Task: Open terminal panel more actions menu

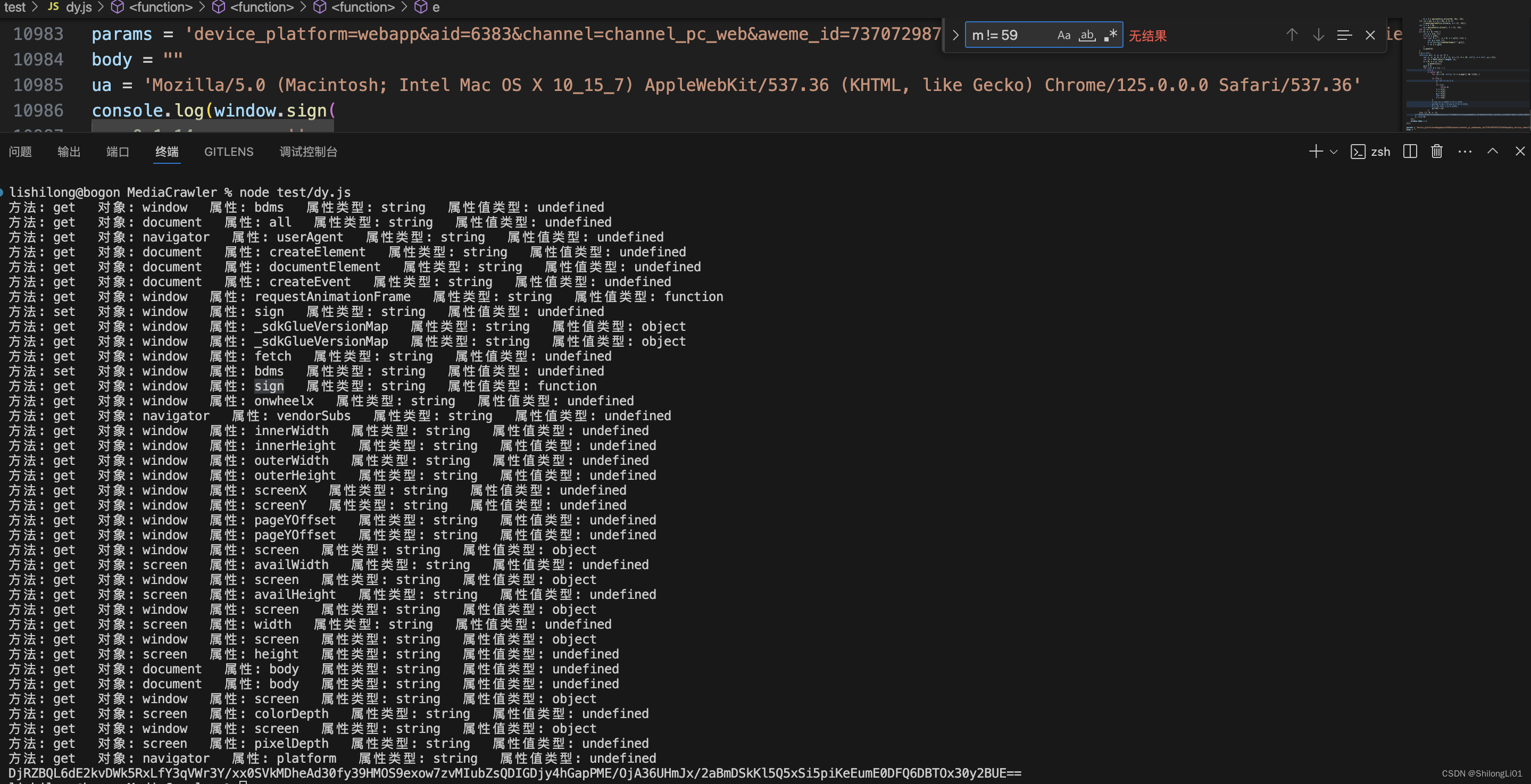Action: click(1465, 152)
